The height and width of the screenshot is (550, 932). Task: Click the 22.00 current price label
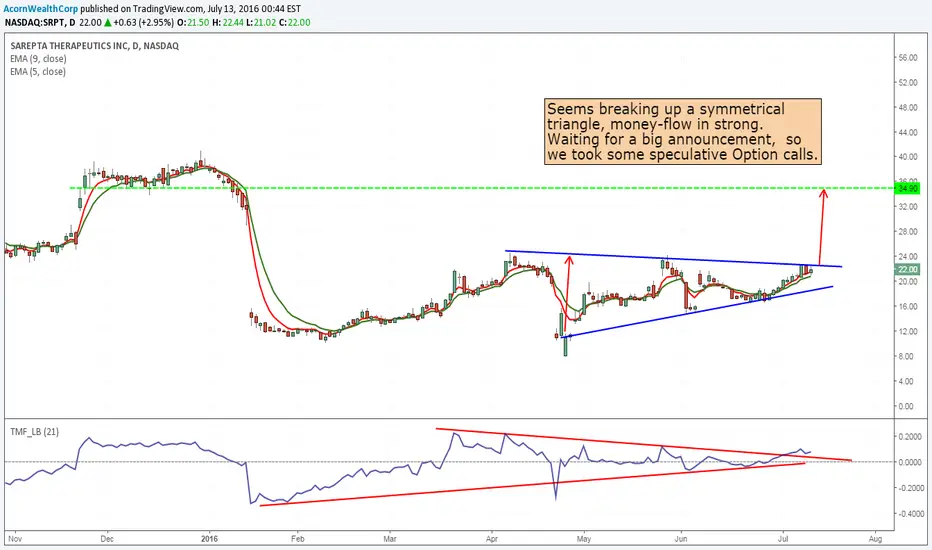tap(908, 269)
